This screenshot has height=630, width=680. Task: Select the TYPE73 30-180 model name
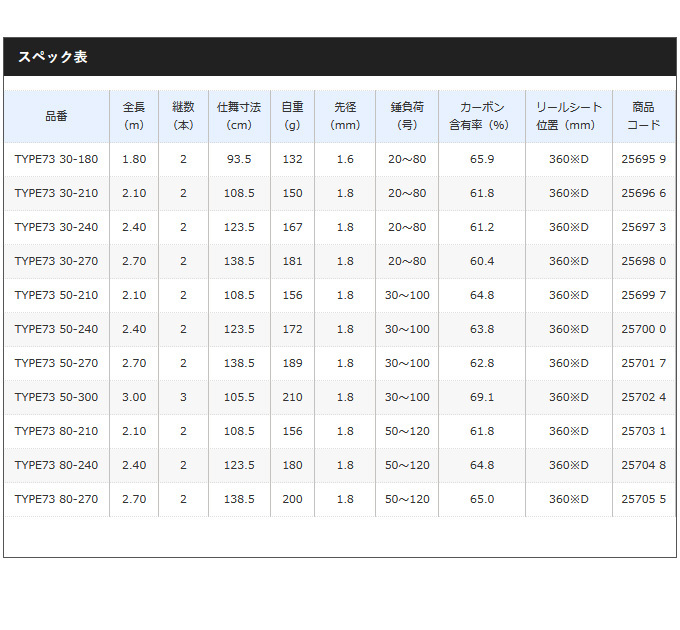56,159
